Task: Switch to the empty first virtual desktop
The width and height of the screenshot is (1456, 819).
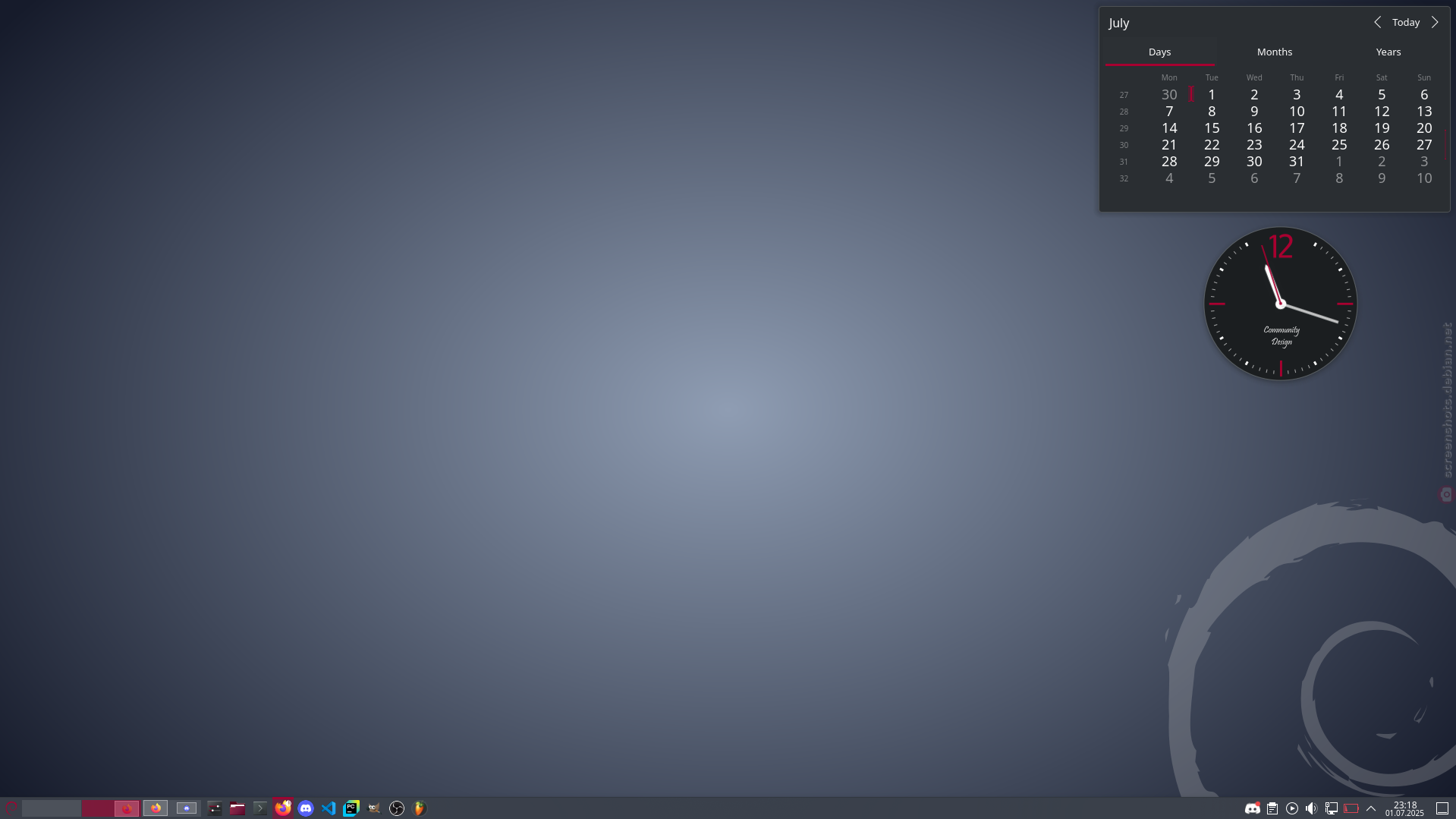Action: [x=52, y=808]
